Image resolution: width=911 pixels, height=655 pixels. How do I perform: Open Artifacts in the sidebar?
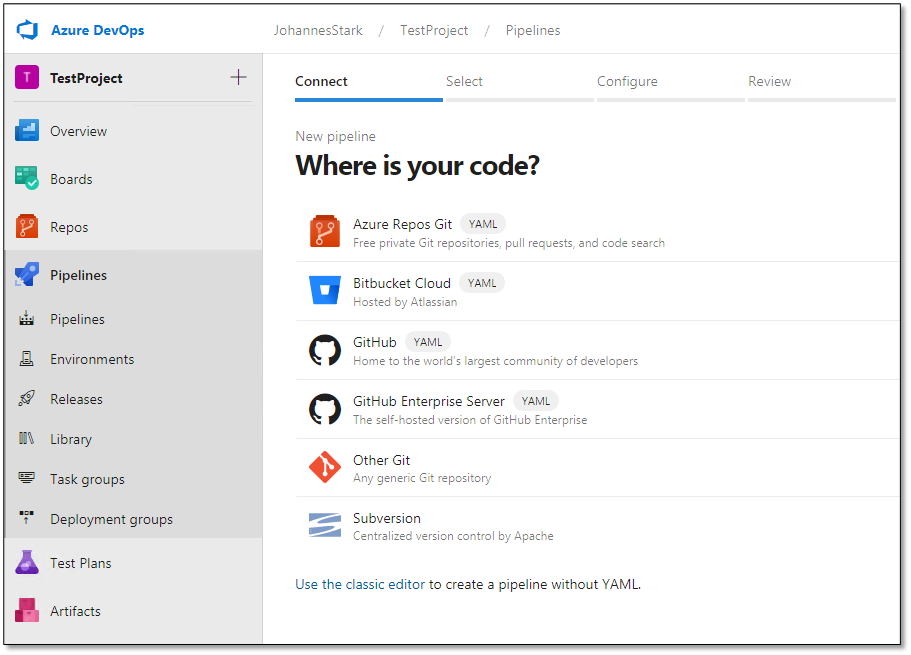click(x=133, y=610)
